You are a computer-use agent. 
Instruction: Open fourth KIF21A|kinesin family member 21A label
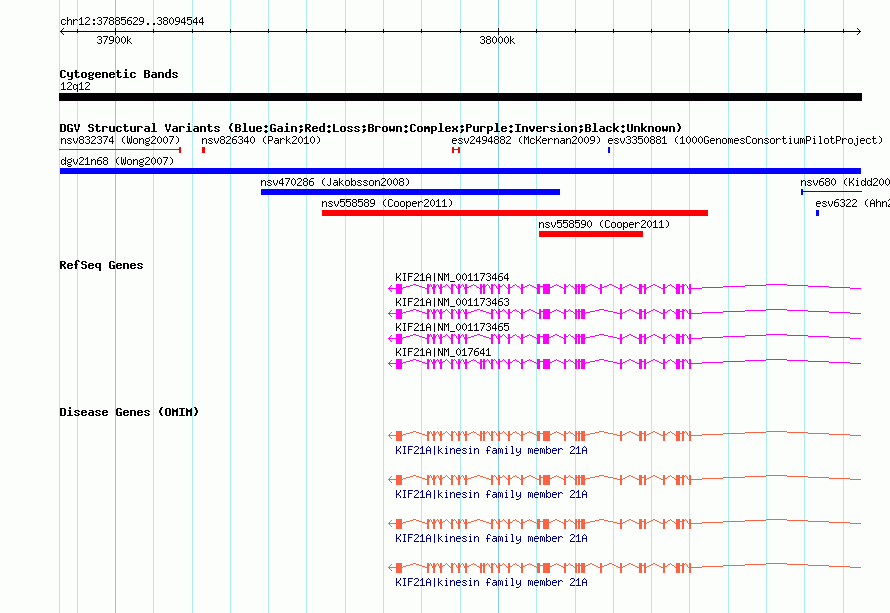pyautogui.click(x=491, y=582)
